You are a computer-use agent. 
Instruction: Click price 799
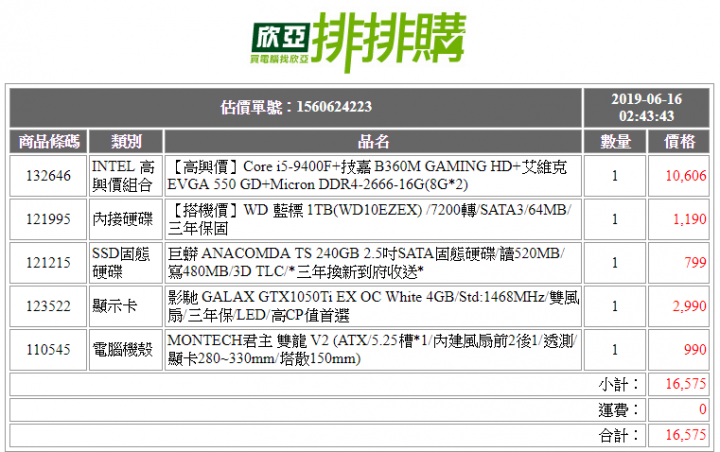click(695, 263)
